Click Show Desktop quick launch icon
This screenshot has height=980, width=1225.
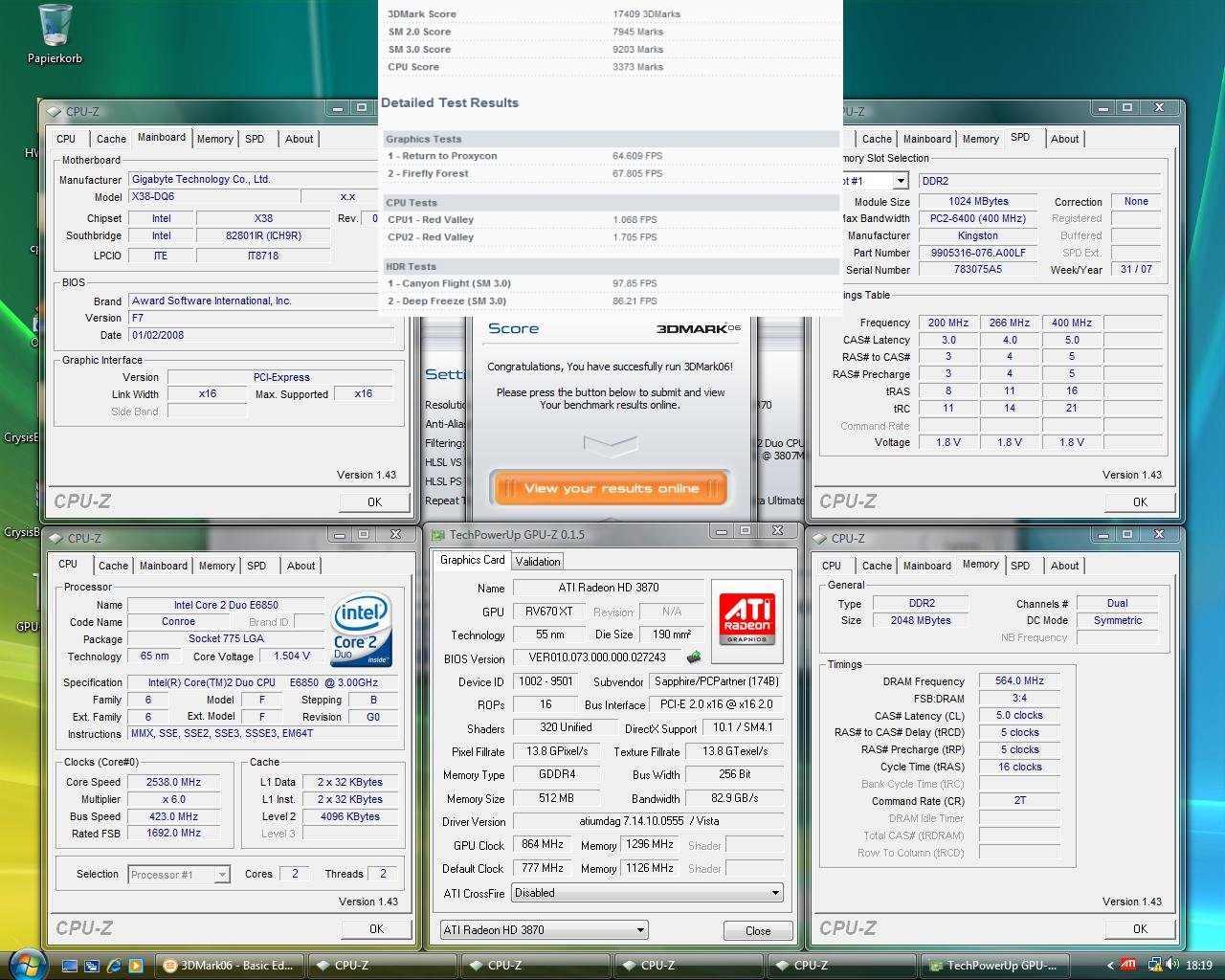[x=70, y=966]
